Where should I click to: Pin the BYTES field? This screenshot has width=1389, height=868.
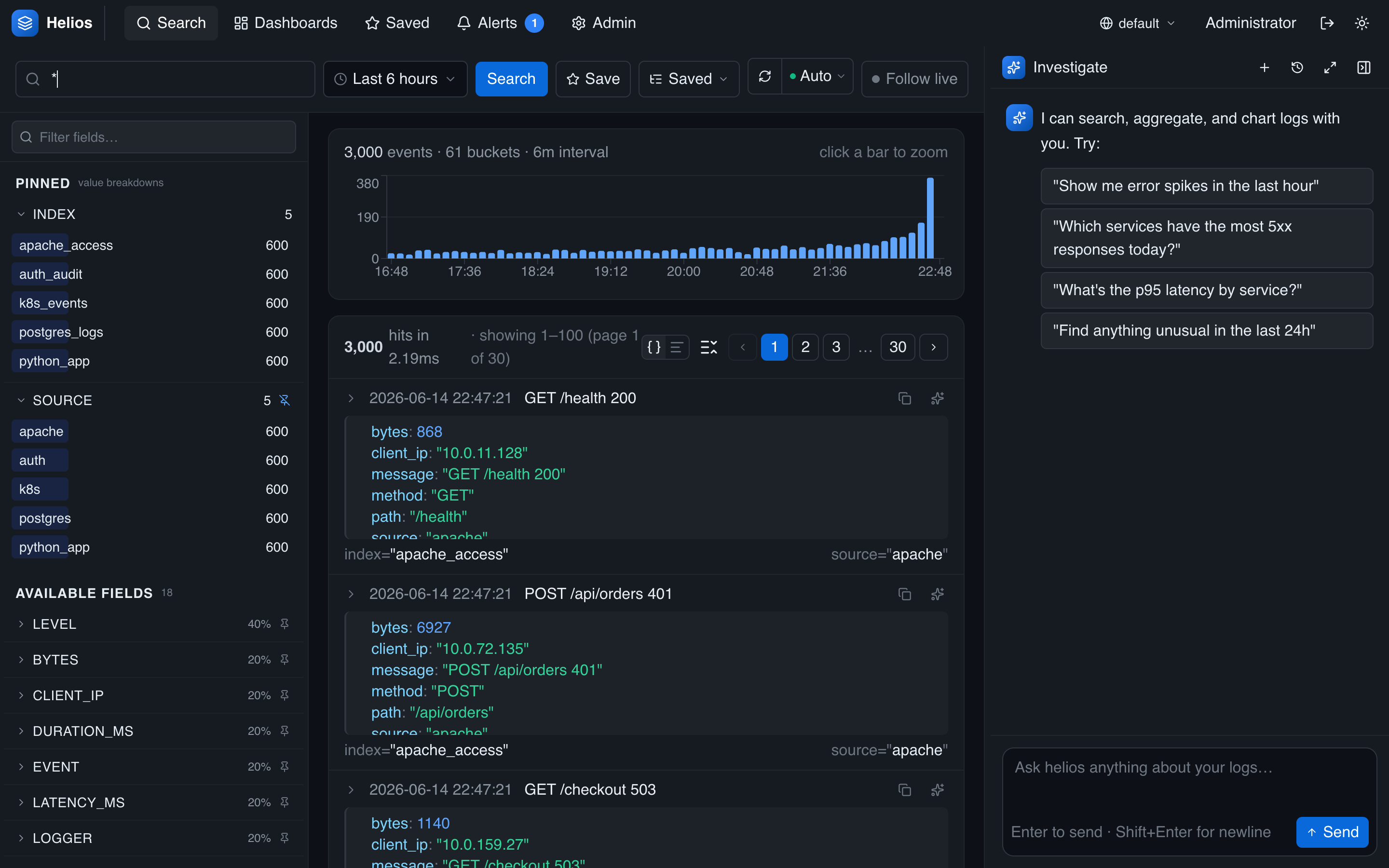coord(285,660)
